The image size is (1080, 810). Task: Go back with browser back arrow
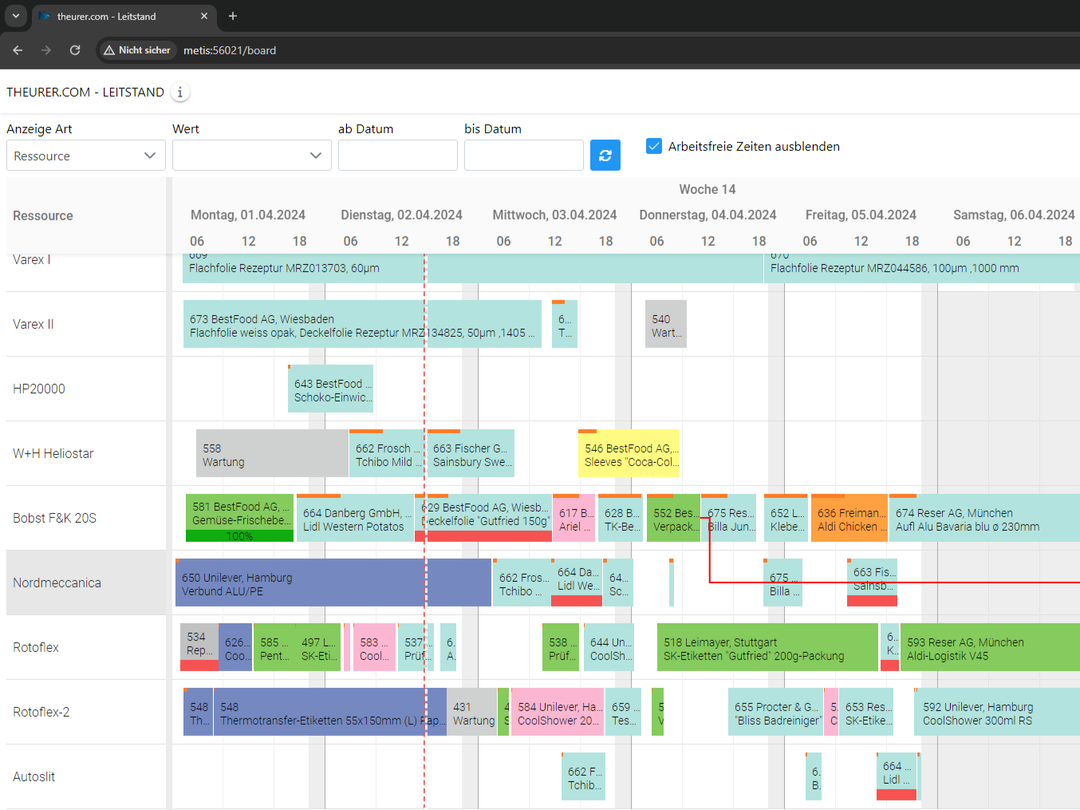tap(18, 50)
